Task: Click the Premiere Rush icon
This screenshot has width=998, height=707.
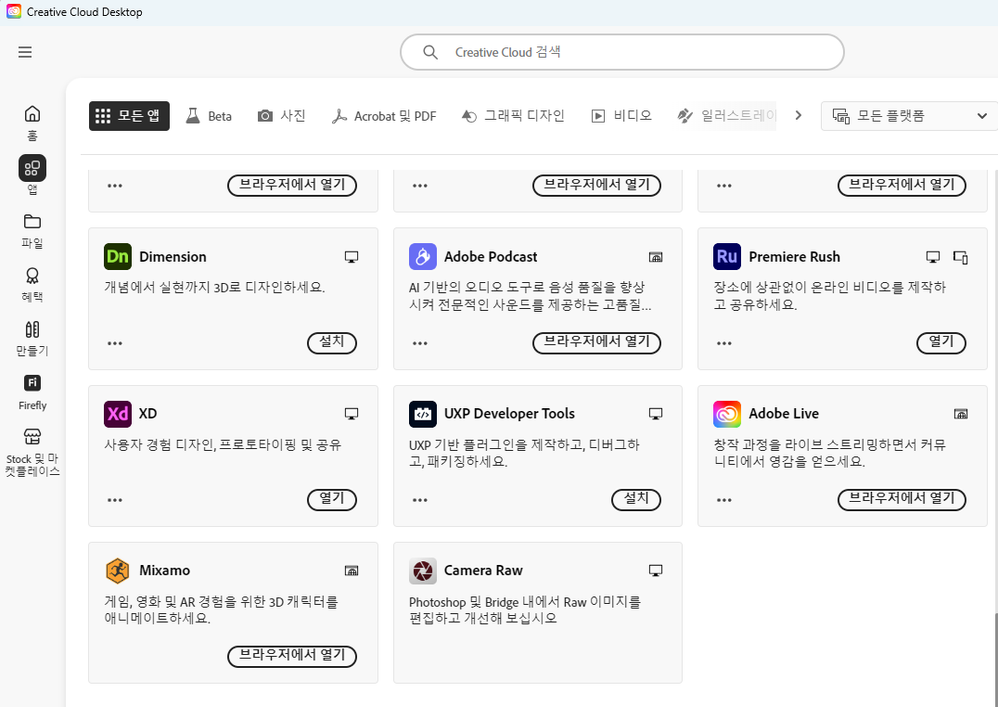Action: [726, 256]
